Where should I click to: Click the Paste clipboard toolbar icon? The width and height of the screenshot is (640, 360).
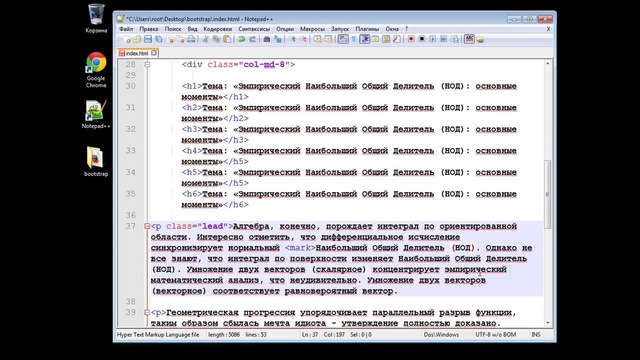click(227, 39)
